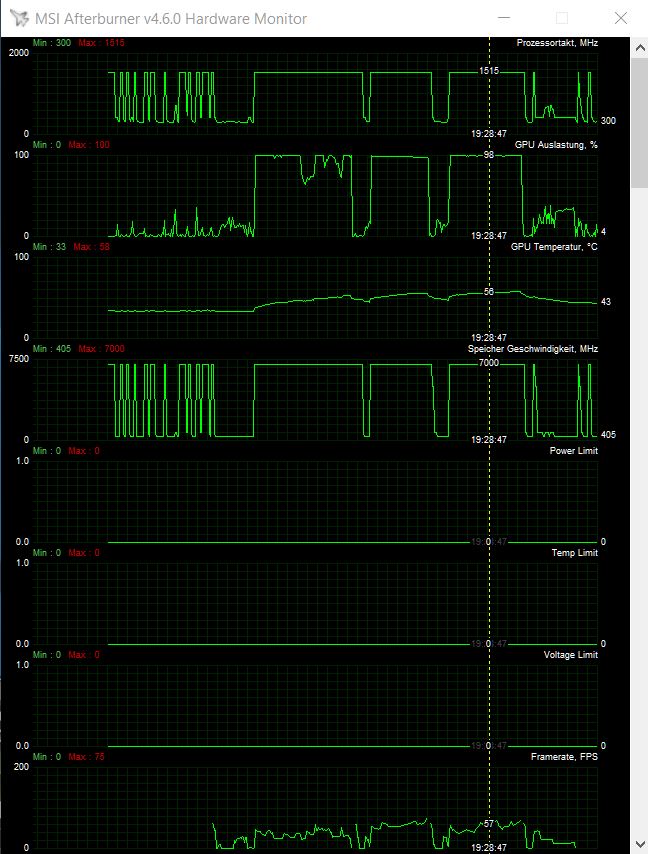Click Max : 100 text above GPU Auslastung graph

coord(89,145)
